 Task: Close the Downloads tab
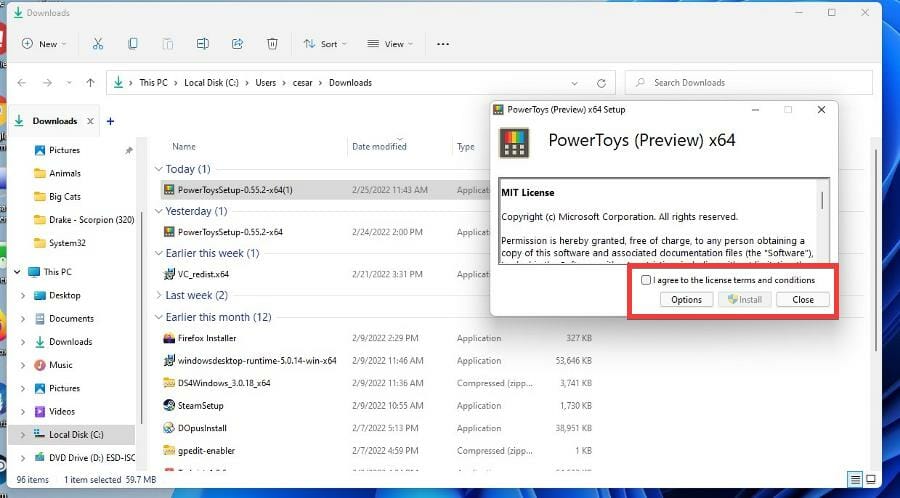click(x=90, y=121)
